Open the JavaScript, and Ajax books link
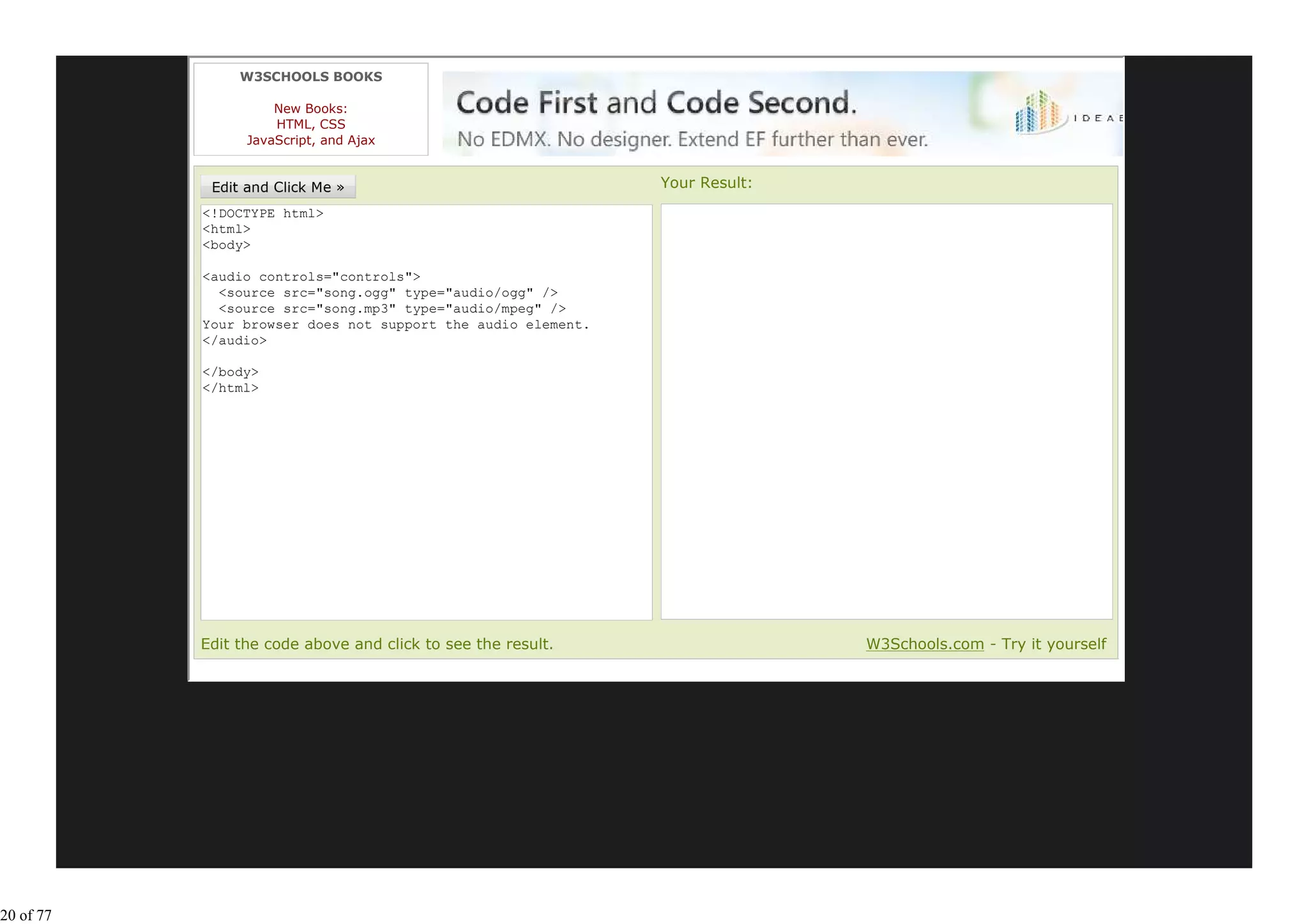1308x924 pixels. (310, 140)
